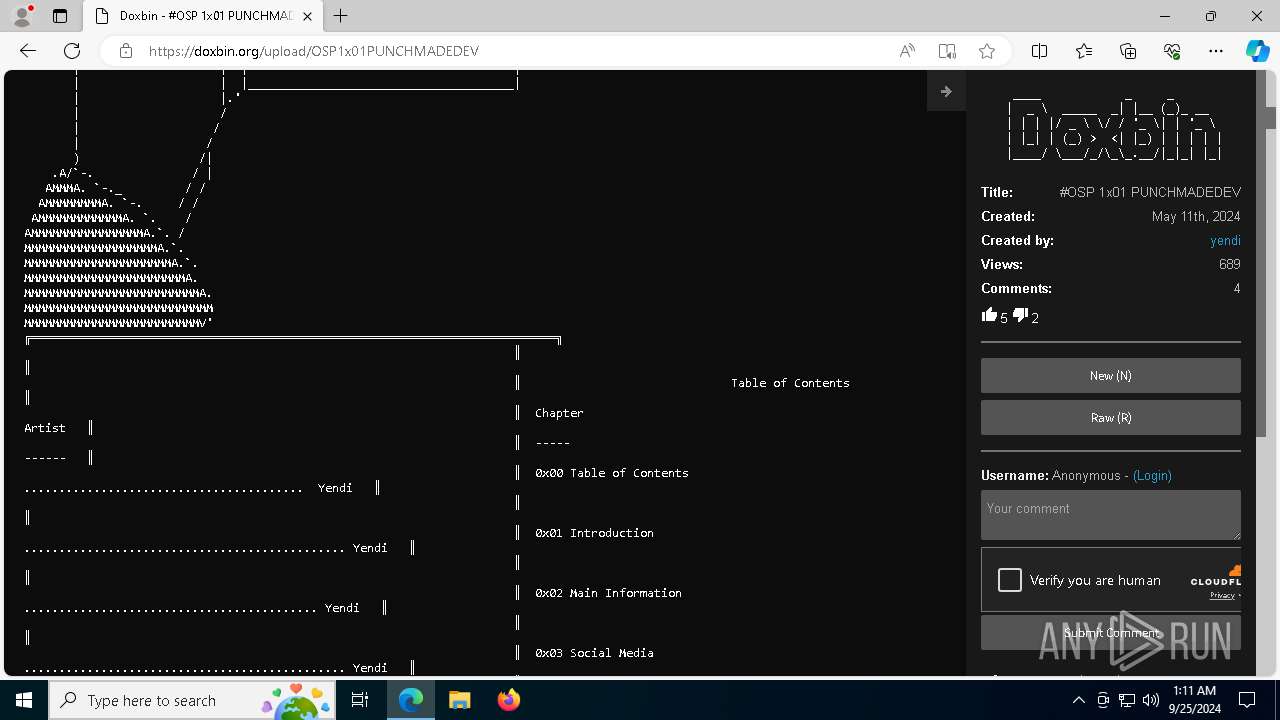Viewport: 1280px width, 720px height.
Task: Open the Copilot sidebar
Action: (x=1257, y=51)
